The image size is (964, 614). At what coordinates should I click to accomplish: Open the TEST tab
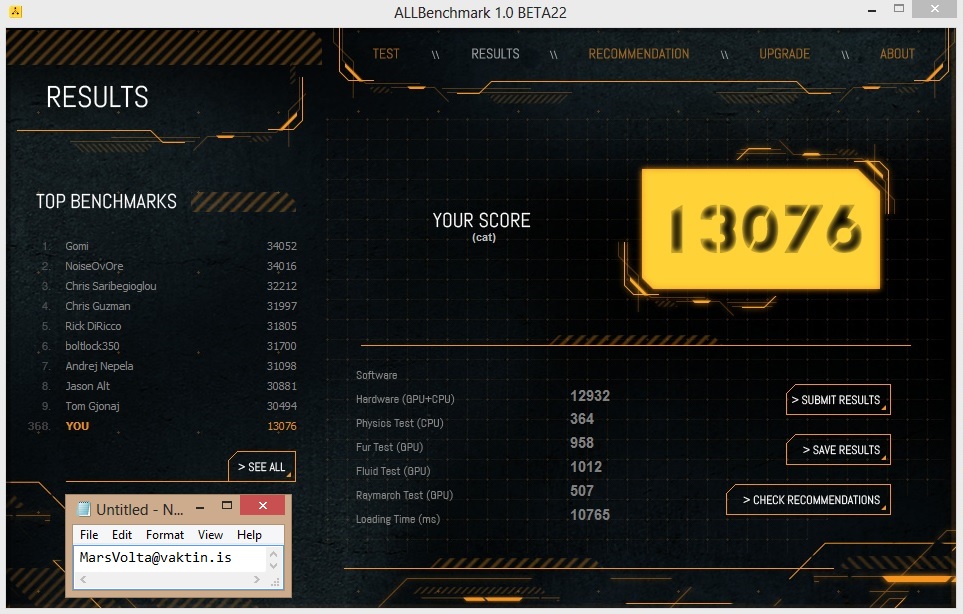(386, 54)
